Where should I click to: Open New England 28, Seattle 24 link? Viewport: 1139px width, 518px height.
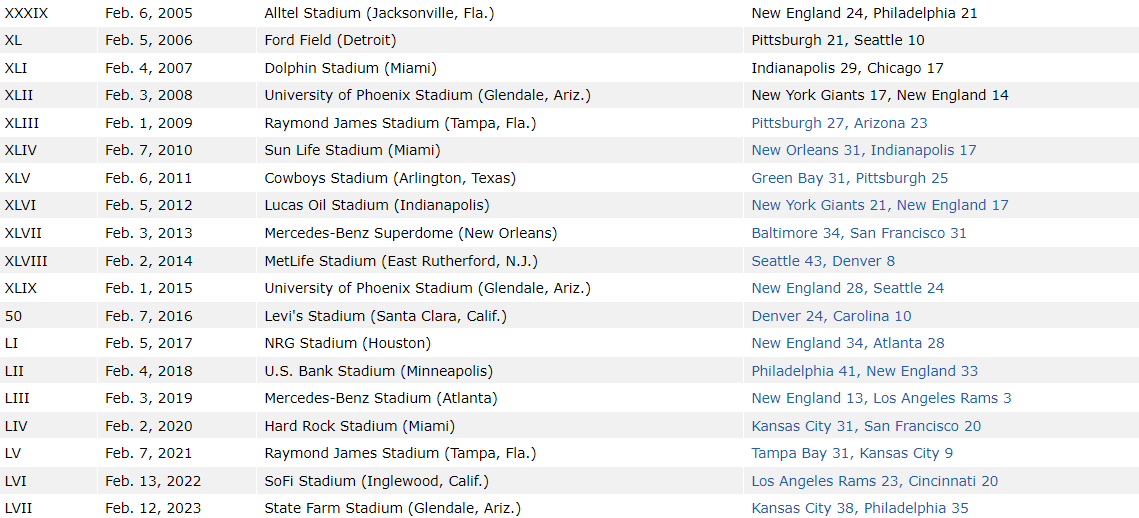(x=848, y=288)
